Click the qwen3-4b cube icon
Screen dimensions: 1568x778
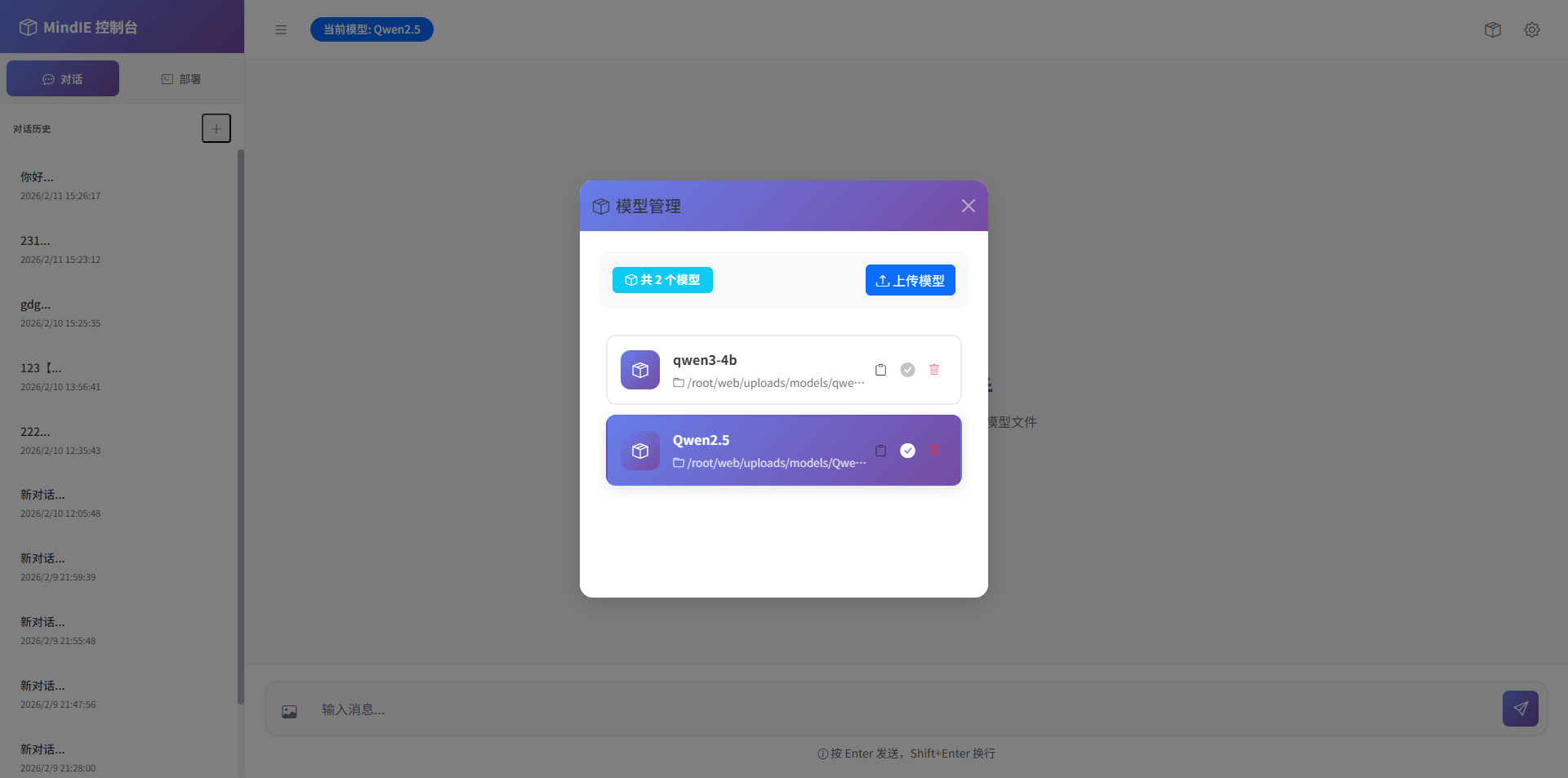pyautogui.click(x=640, y=370)
